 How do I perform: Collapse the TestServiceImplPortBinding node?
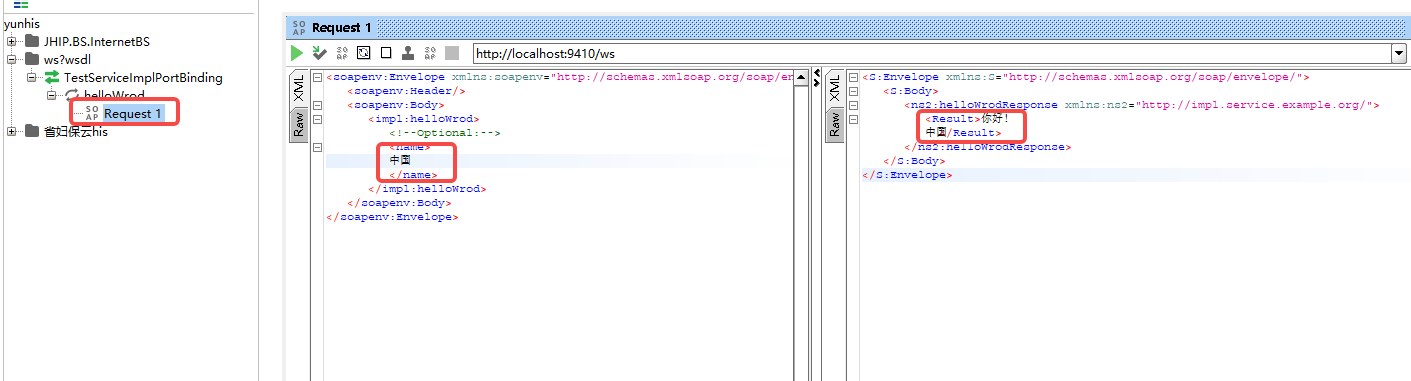tap(31, 77)
